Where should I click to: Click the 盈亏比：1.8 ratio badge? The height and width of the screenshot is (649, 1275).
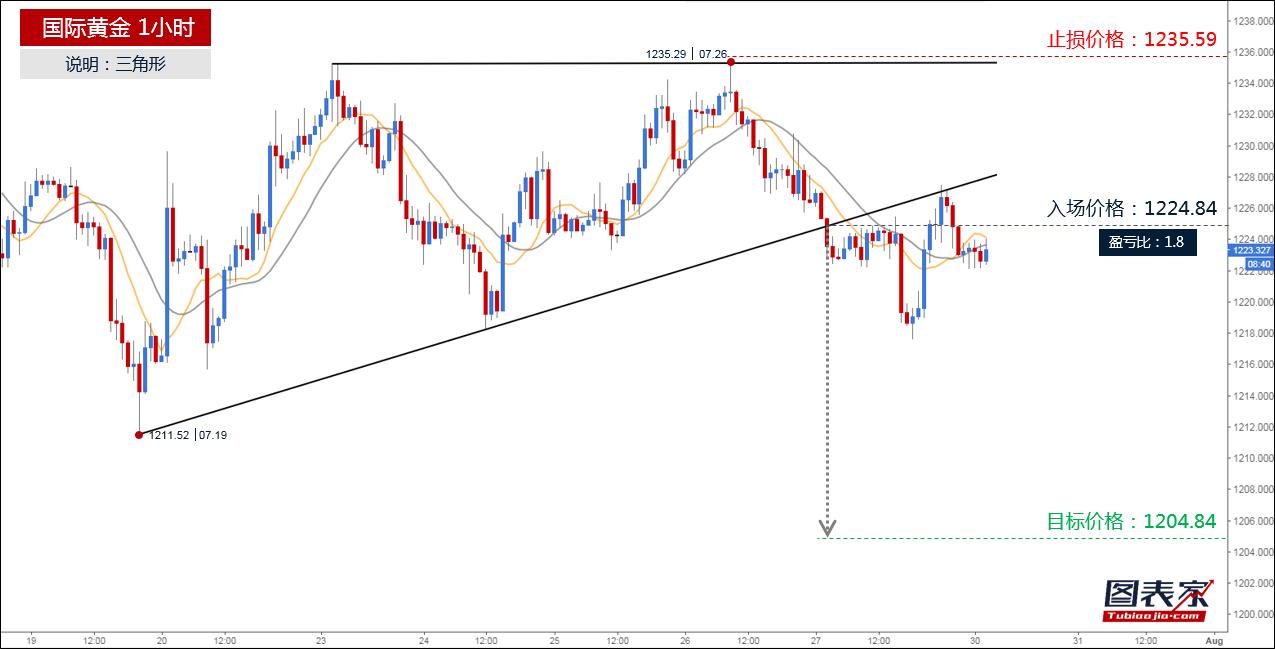coord(1147,240)
